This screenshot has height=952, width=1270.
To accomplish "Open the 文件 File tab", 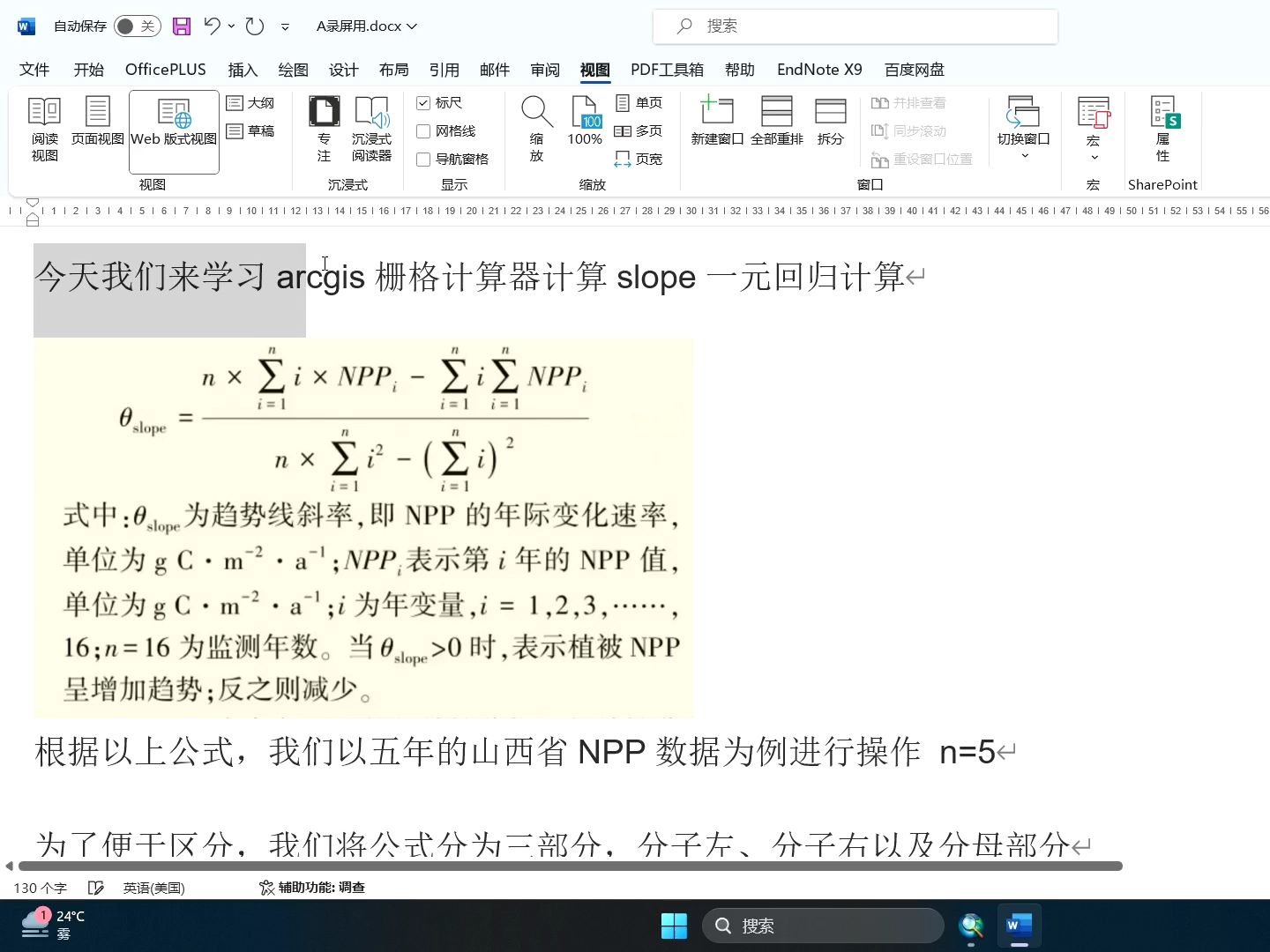I will click(x=34, y=70).
